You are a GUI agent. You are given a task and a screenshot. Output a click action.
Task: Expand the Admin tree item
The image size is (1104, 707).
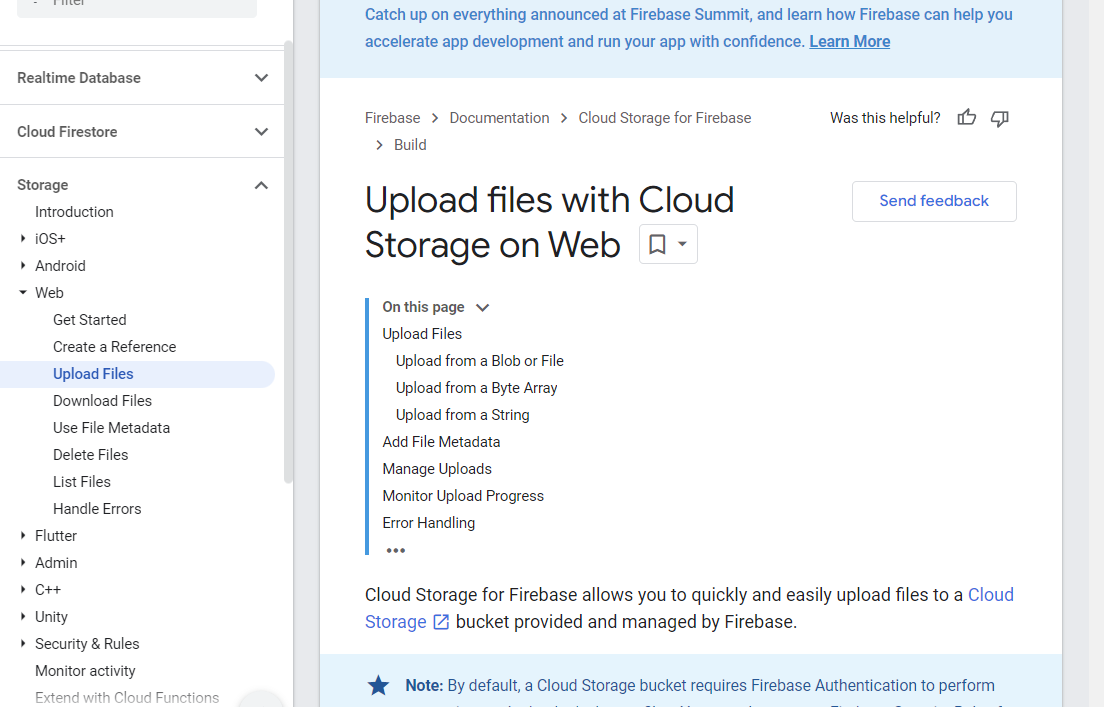[x=23, y=562]
